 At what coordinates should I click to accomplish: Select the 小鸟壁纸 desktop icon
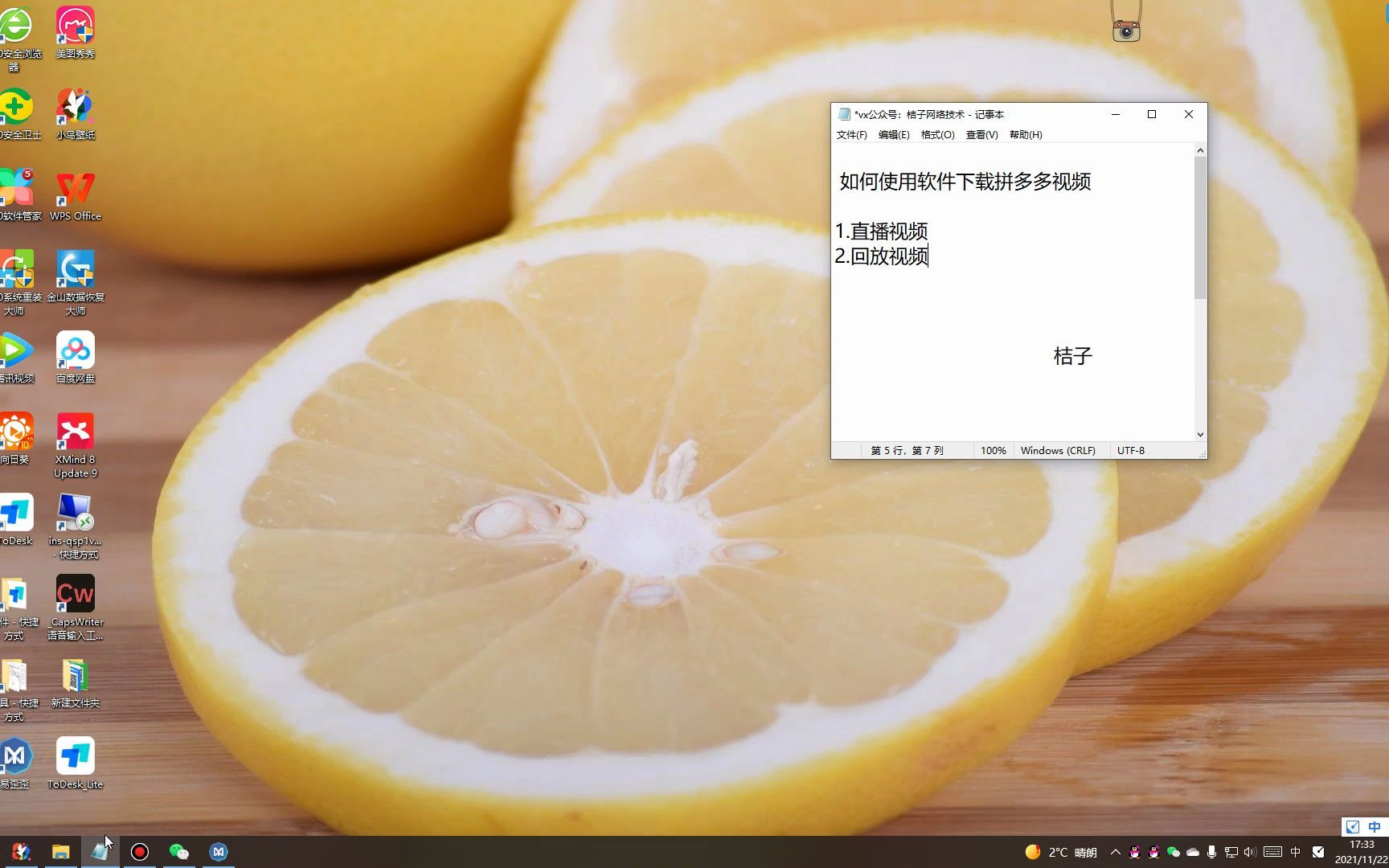pyautogui.click(x=76, y=114)
